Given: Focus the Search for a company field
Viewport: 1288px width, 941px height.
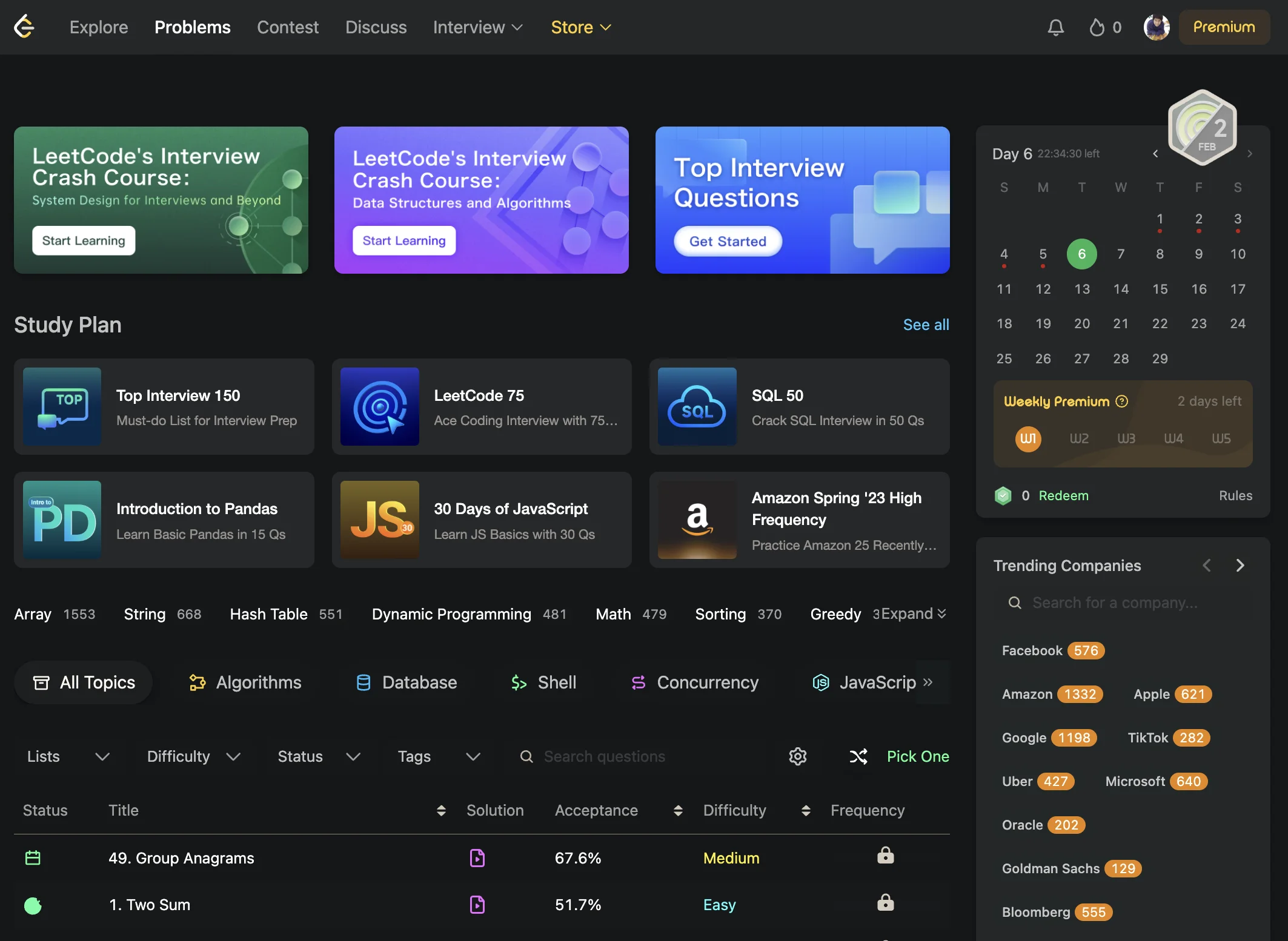Looking at the screenshot, I should click(x=1123, y=603).
